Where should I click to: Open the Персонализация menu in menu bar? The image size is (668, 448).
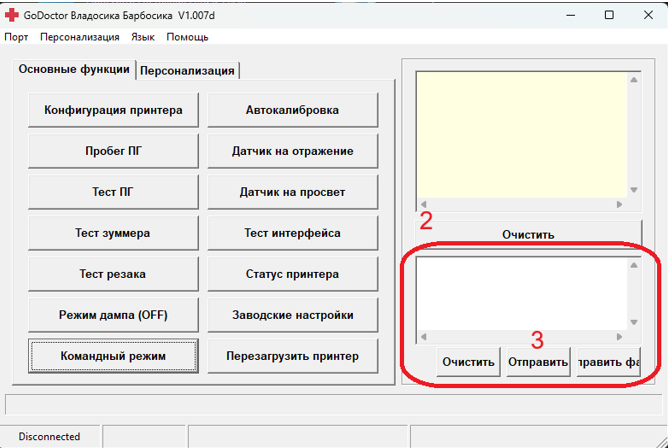click(79, 37)
